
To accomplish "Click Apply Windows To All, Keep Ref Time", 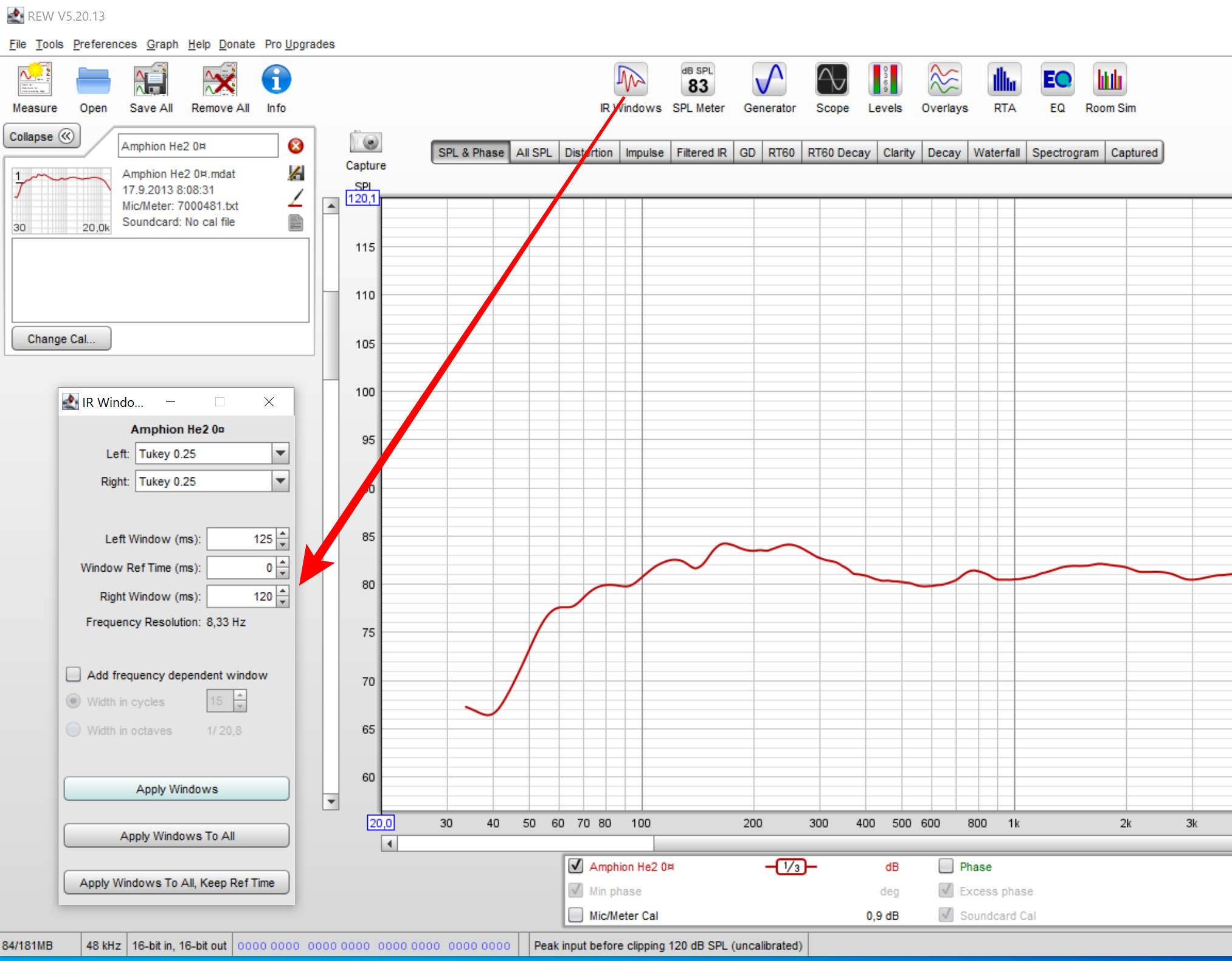I will coord(176,883).
